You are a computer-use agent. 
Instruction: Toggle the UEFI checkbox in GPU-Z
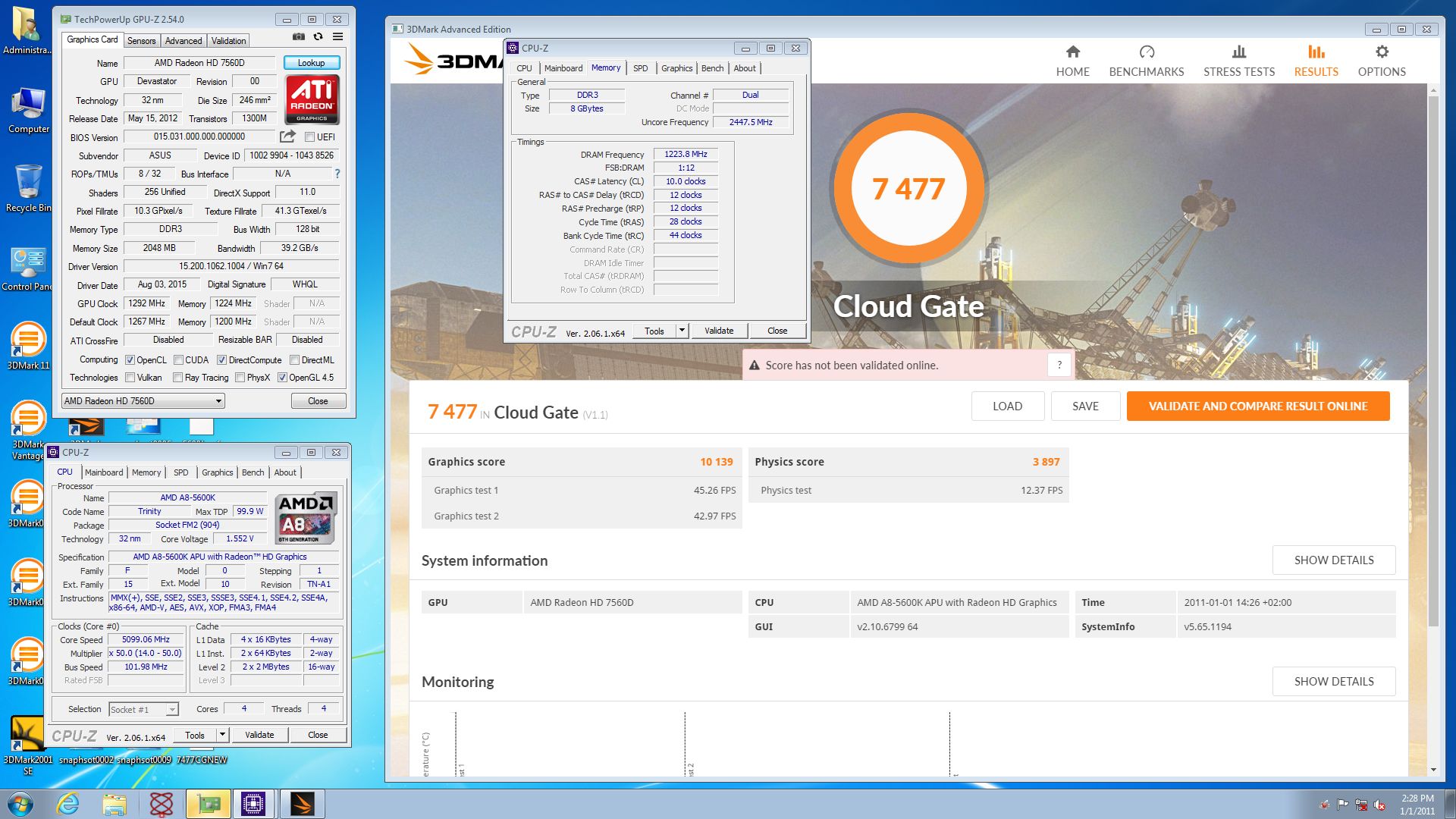pos(309,137)
